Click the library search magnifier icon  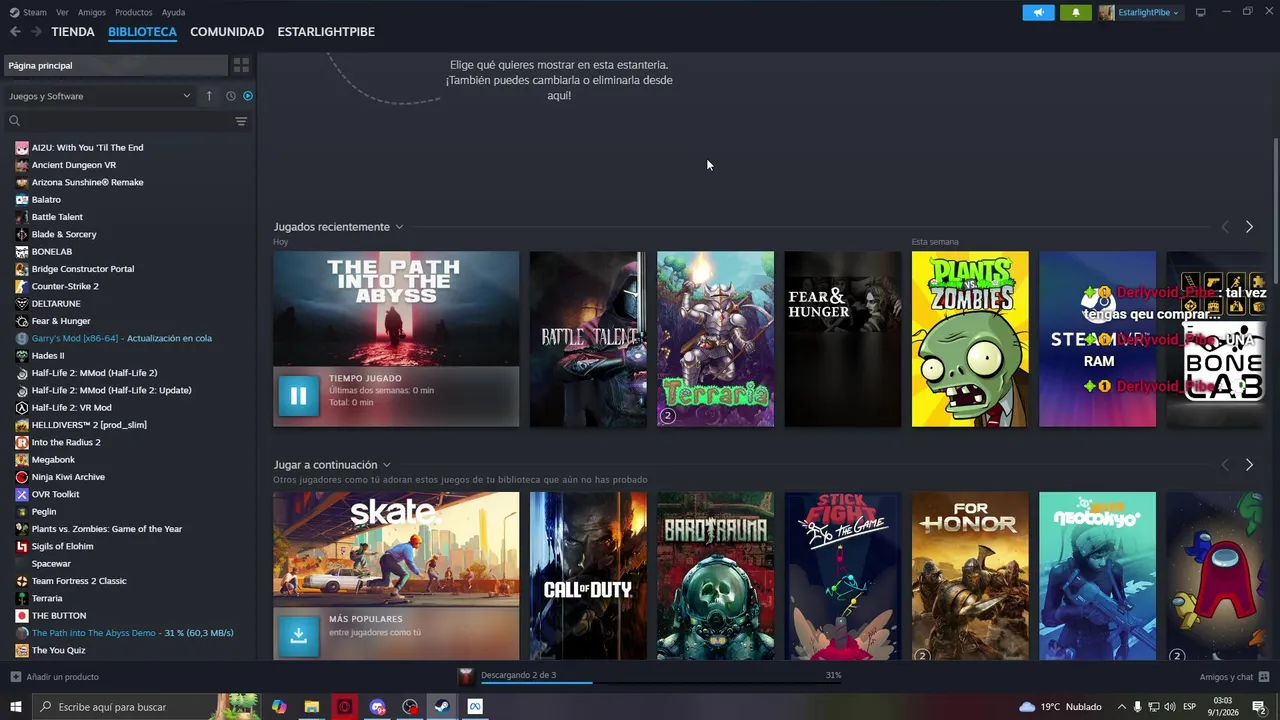(x=14, y=121)
